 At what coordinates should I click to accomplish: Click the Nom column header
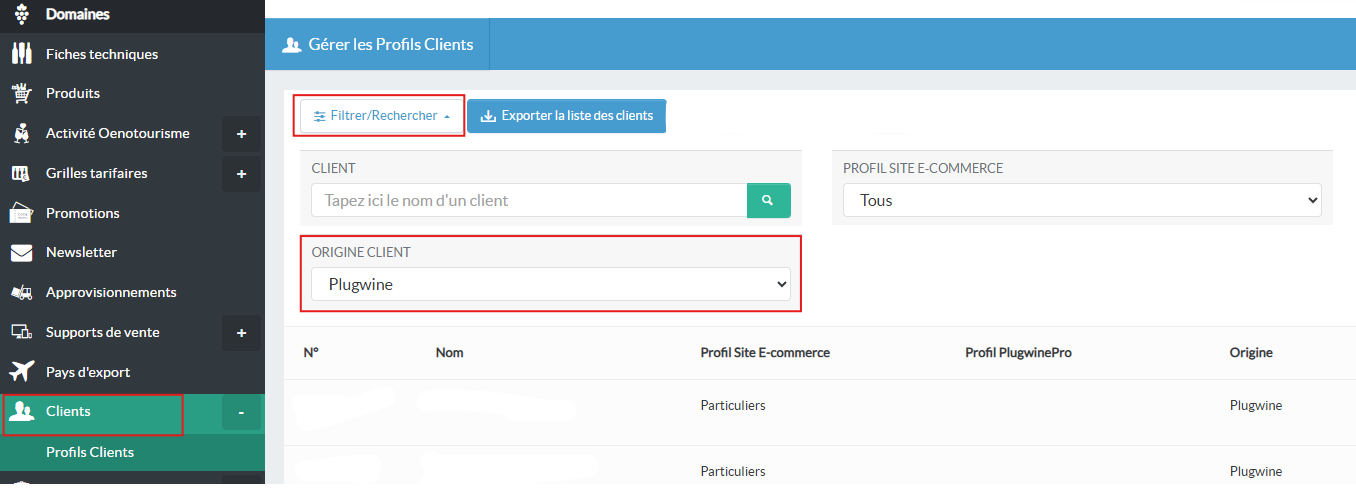450,353
